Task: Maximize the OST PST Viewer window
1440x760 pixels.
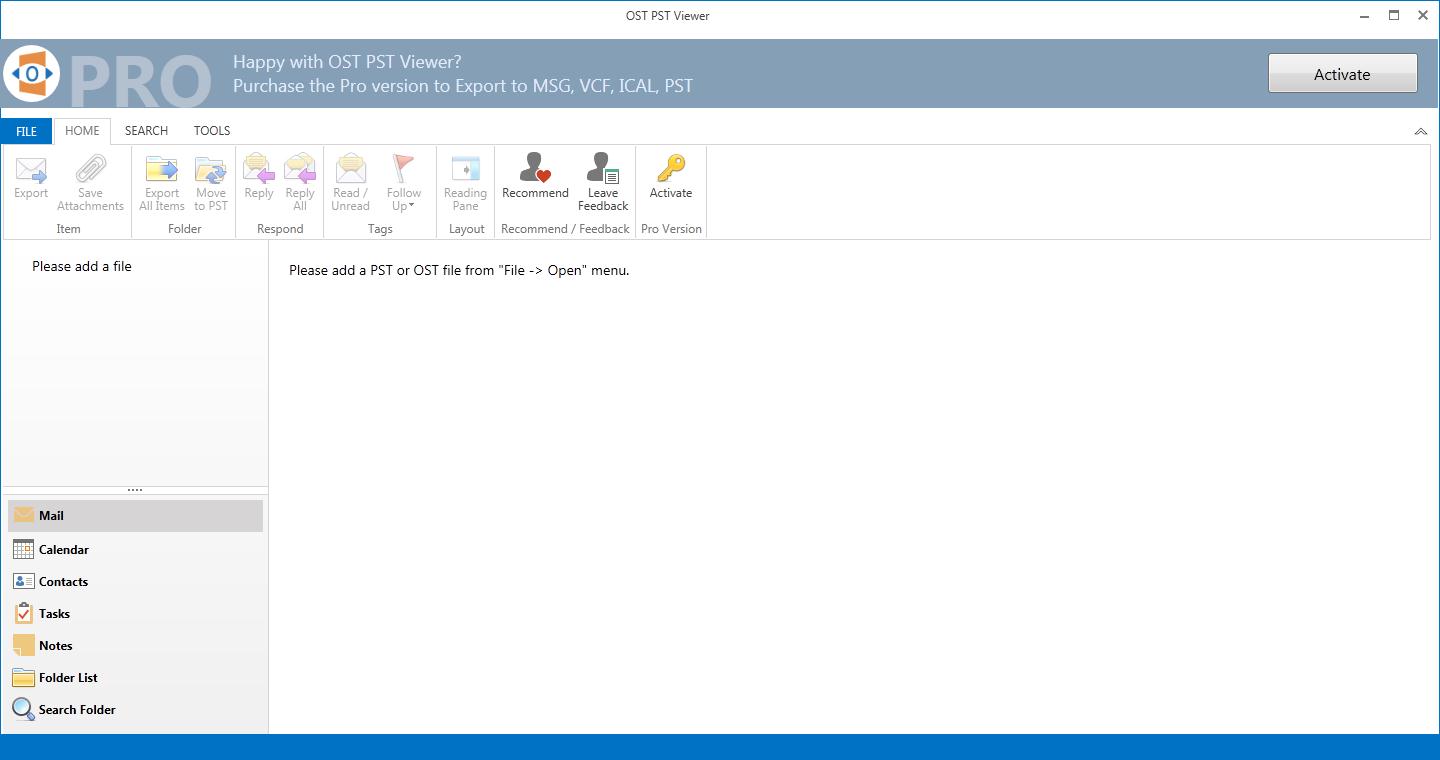Action: 1394,16
